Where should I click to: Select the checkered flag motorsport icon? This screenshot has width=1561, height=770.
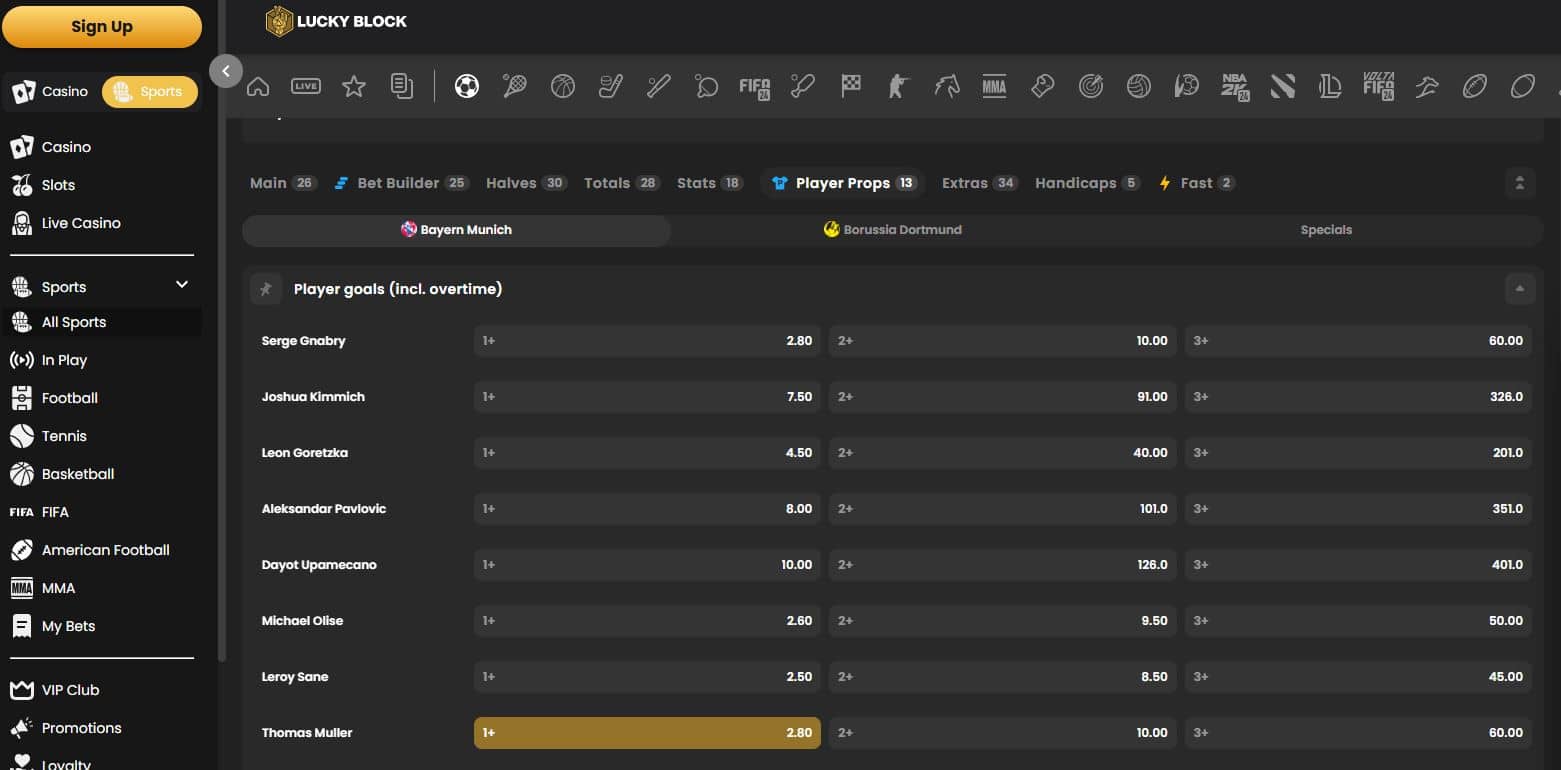click(851, 87)
